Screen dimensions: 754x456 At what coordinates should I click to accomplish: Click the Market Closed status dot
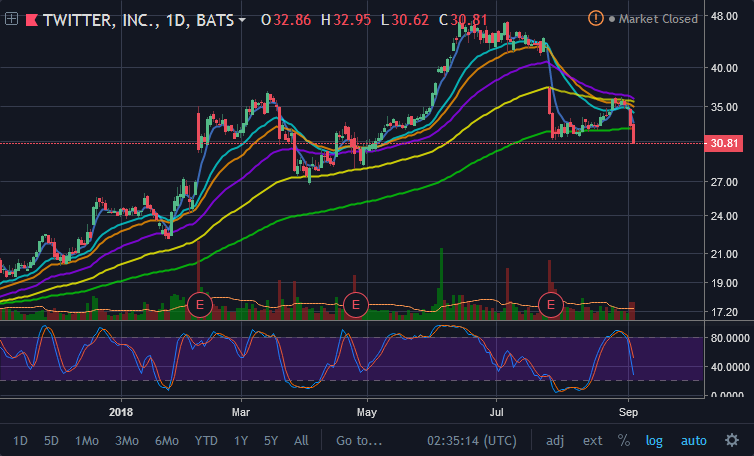tap(612, 19)
